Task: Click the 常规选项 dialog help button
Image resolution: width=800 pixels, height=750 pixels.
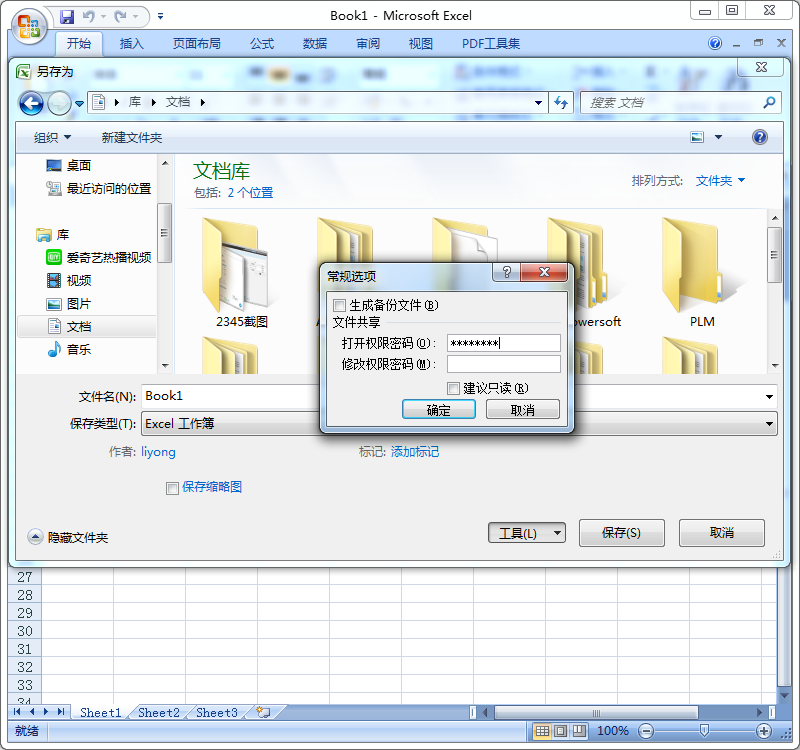Action: [506, 272]
